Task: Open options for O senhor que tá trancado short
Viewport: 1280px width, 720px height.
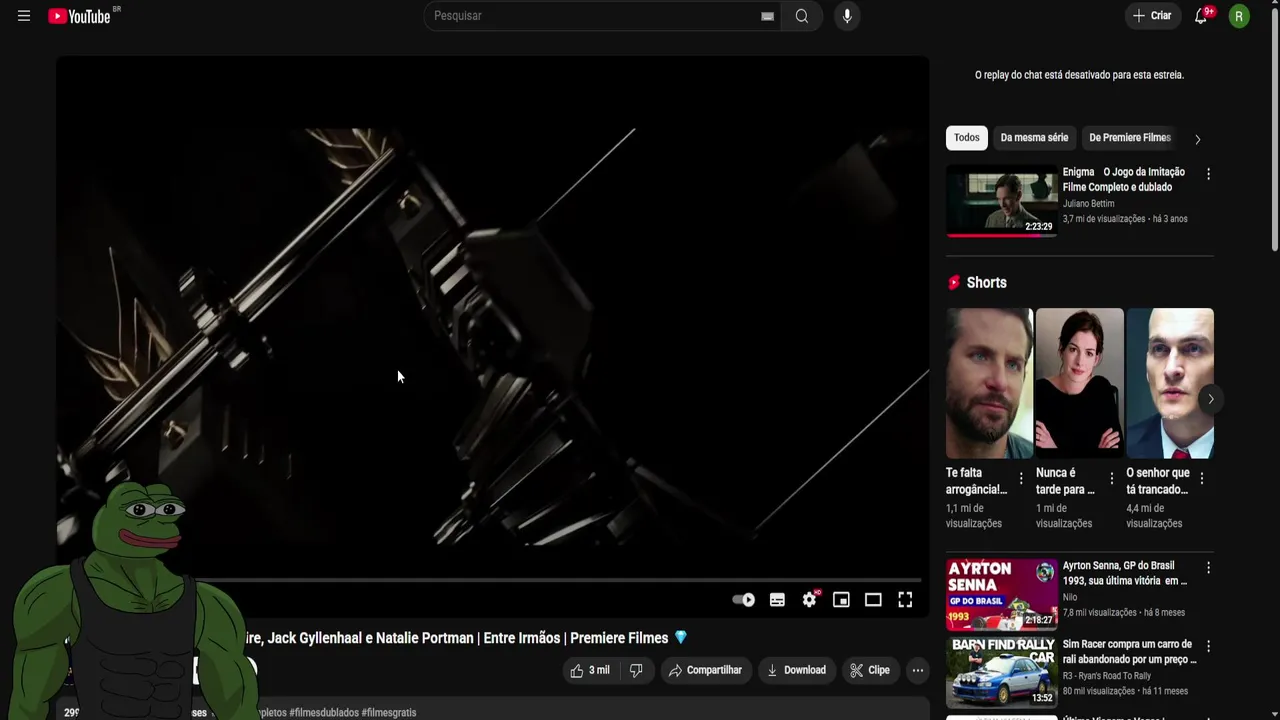Action: (1201, 479)
